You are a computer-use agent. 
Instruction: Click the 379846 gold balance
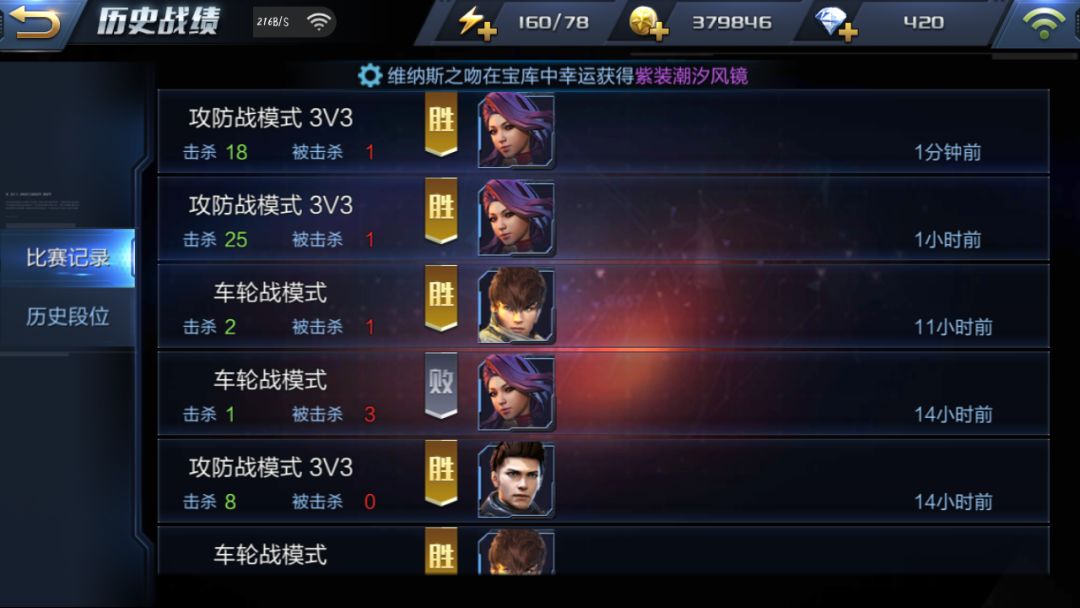coord(731,23)
